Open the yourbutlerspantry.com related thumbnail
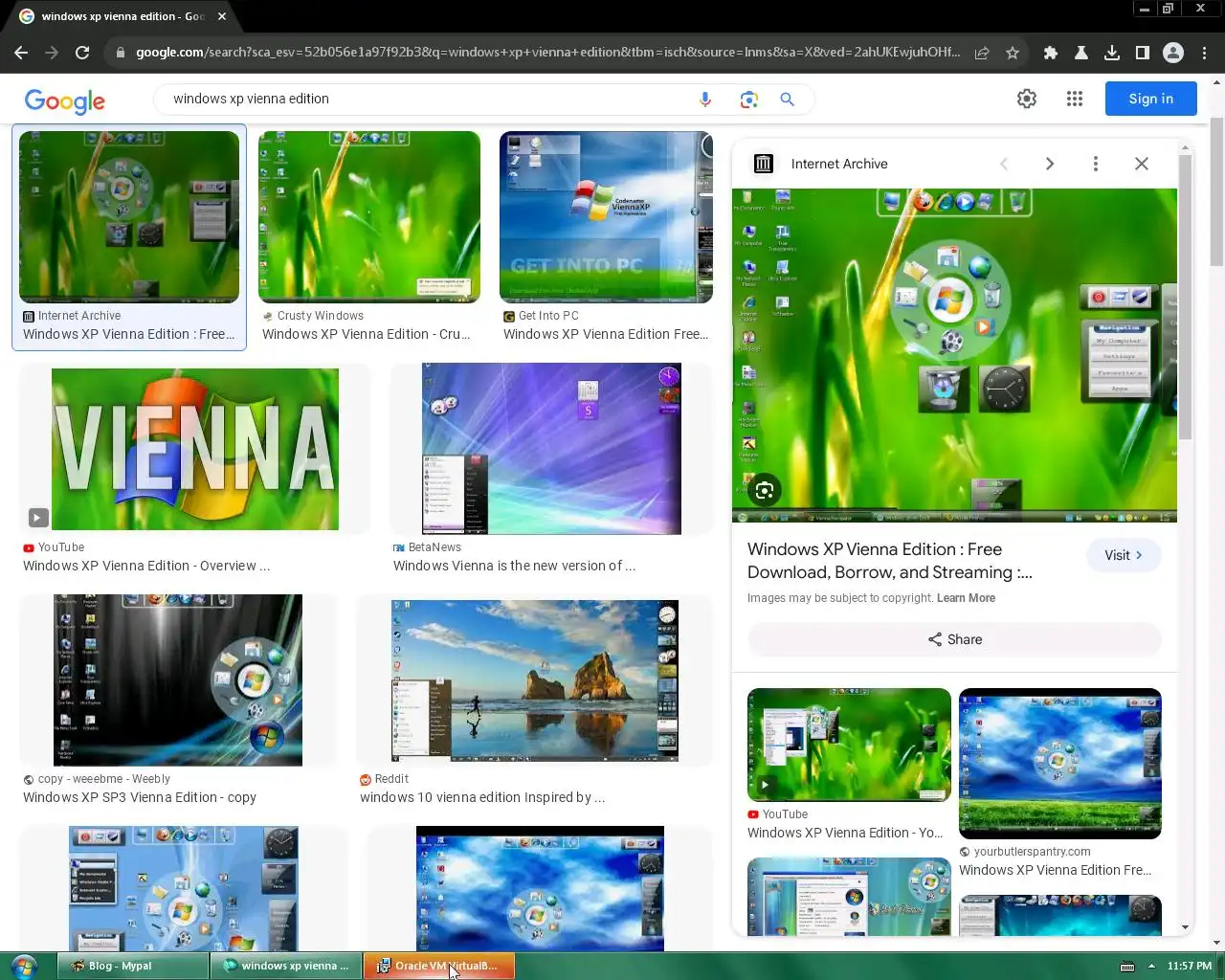The width and height of the screenshot is (1225, 980). [1060, 764]
